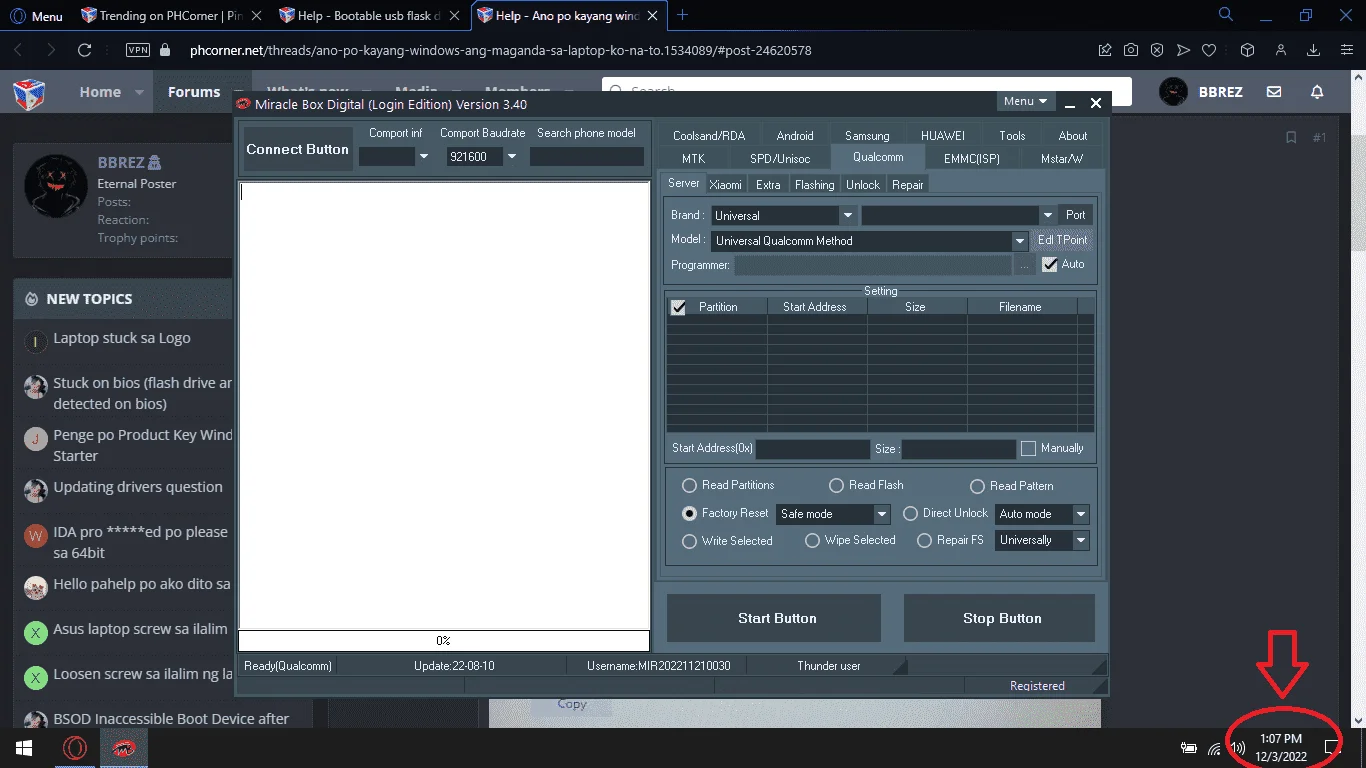Open the Miracle Box Menu dropdown

coord(1025,101)
